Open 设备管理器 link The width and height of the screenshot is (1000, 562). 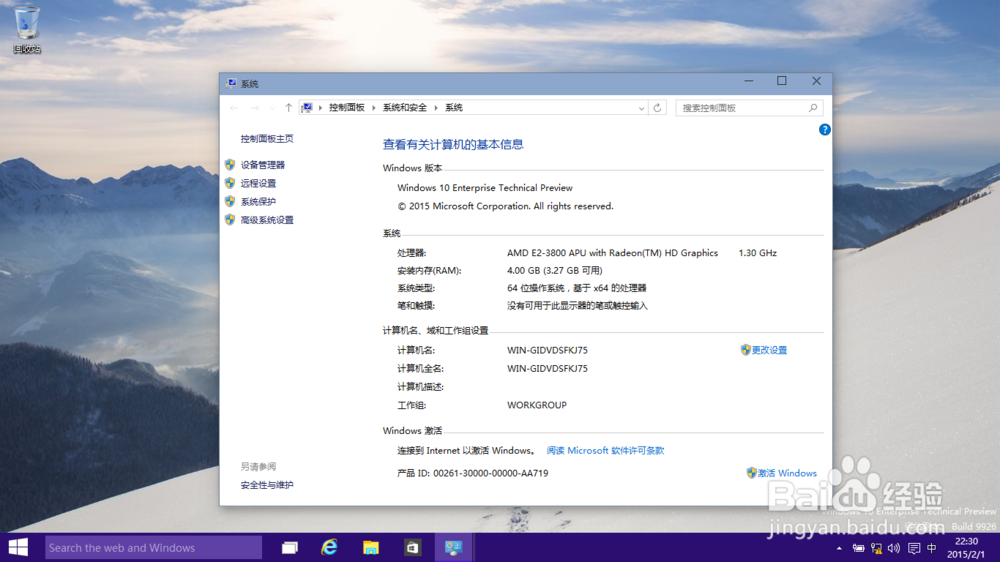pyautogui.click(x=263, y=165)
